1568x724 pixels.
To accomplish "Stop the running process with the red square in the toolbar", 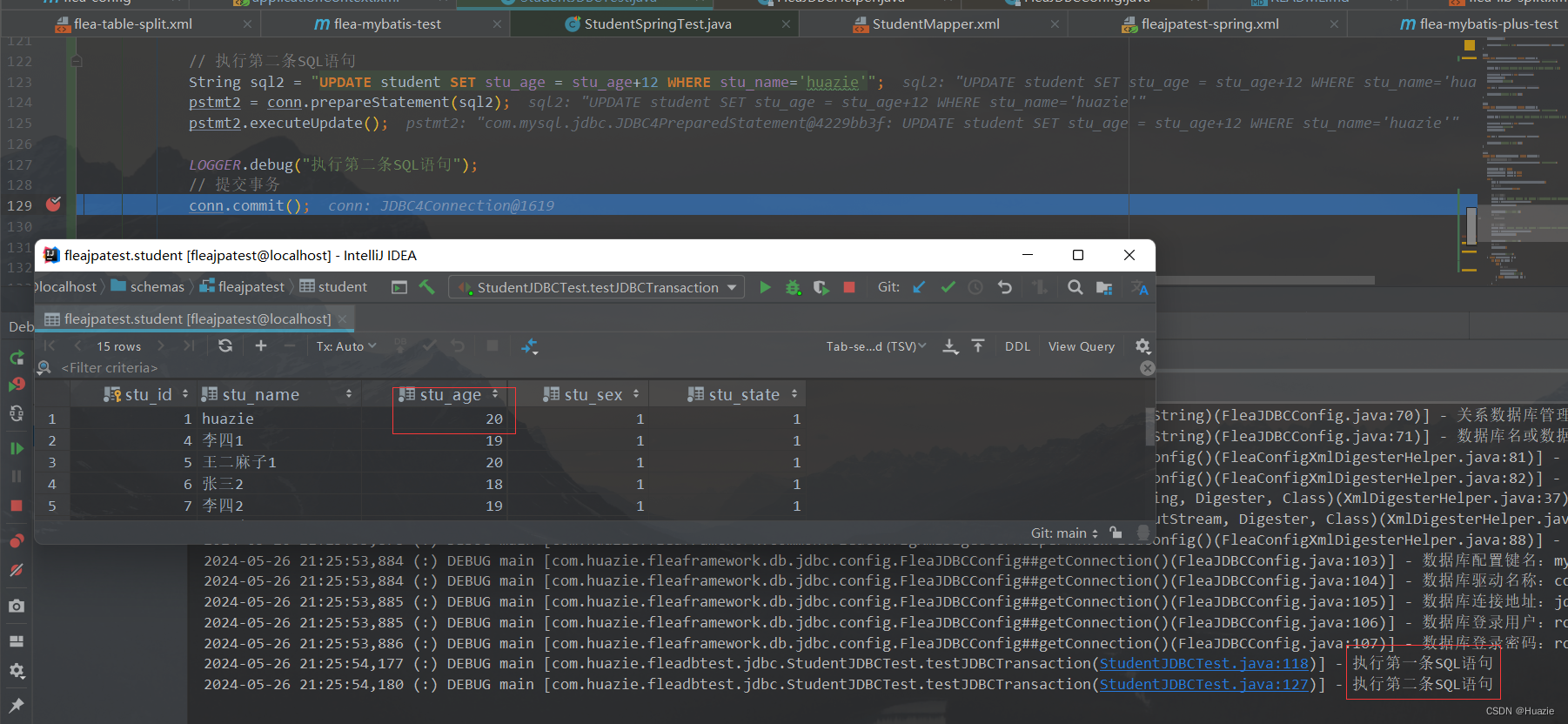I will pos(849,287).
